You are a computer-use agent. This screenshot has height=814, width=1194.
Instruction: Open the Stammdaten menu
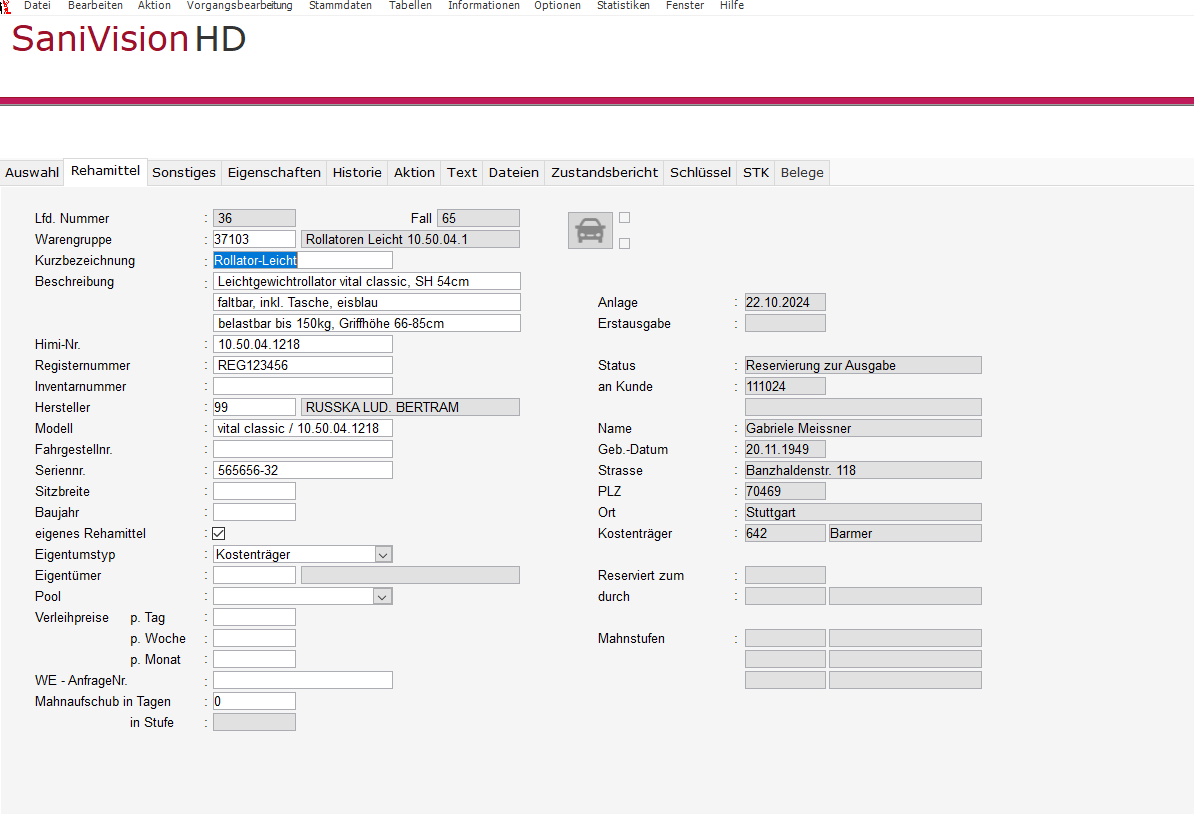(340, 6)
